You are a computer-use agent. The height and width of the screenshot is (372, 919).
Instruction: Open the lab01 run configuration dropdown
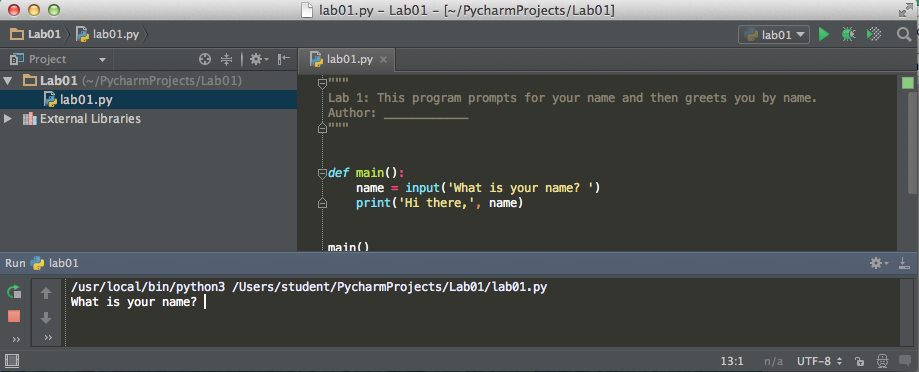click(774, 35)
